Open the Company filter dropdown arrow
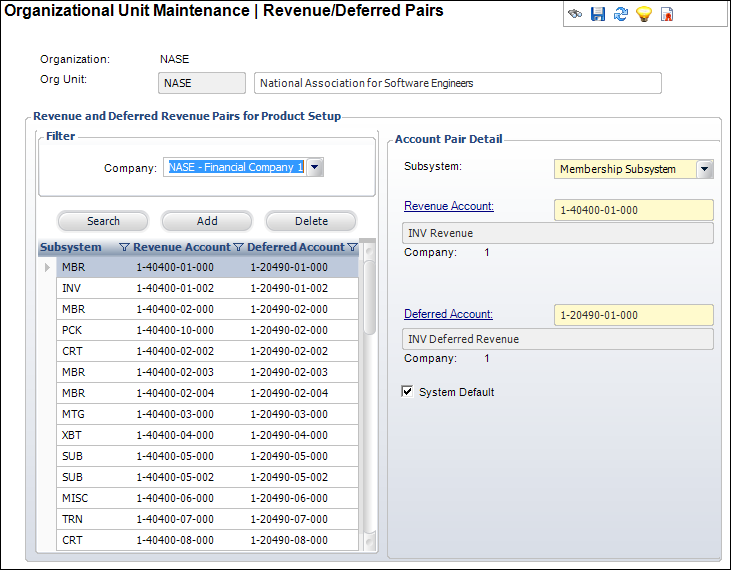731x570 pixels. 315,167
